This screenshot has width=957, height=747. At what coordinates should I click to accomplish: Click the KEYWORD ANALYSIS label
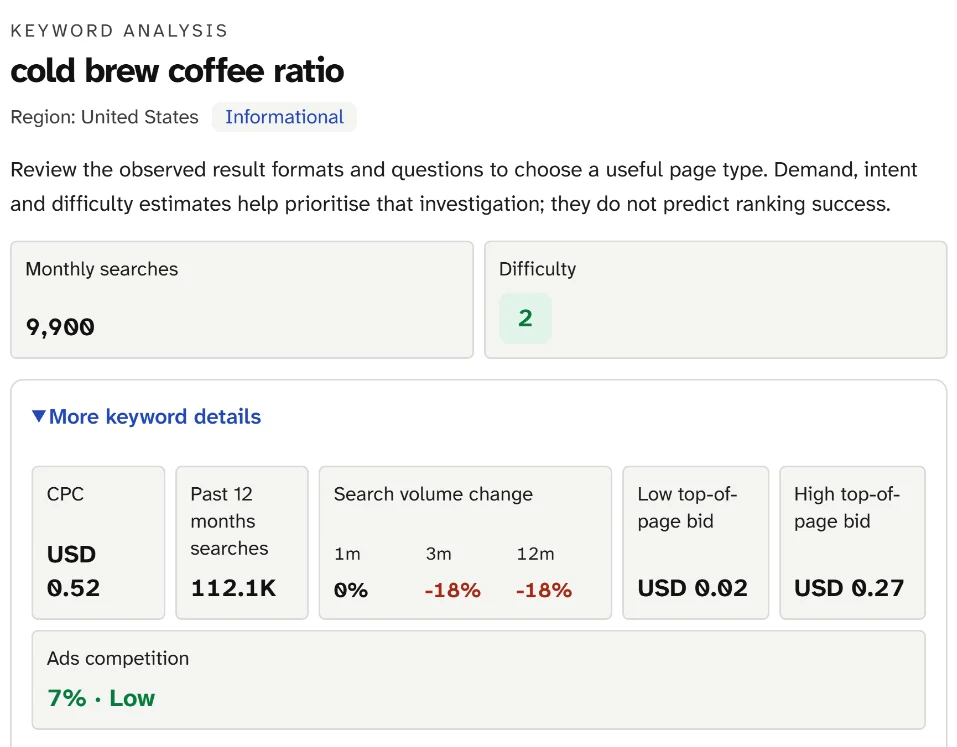pos(119,31)
